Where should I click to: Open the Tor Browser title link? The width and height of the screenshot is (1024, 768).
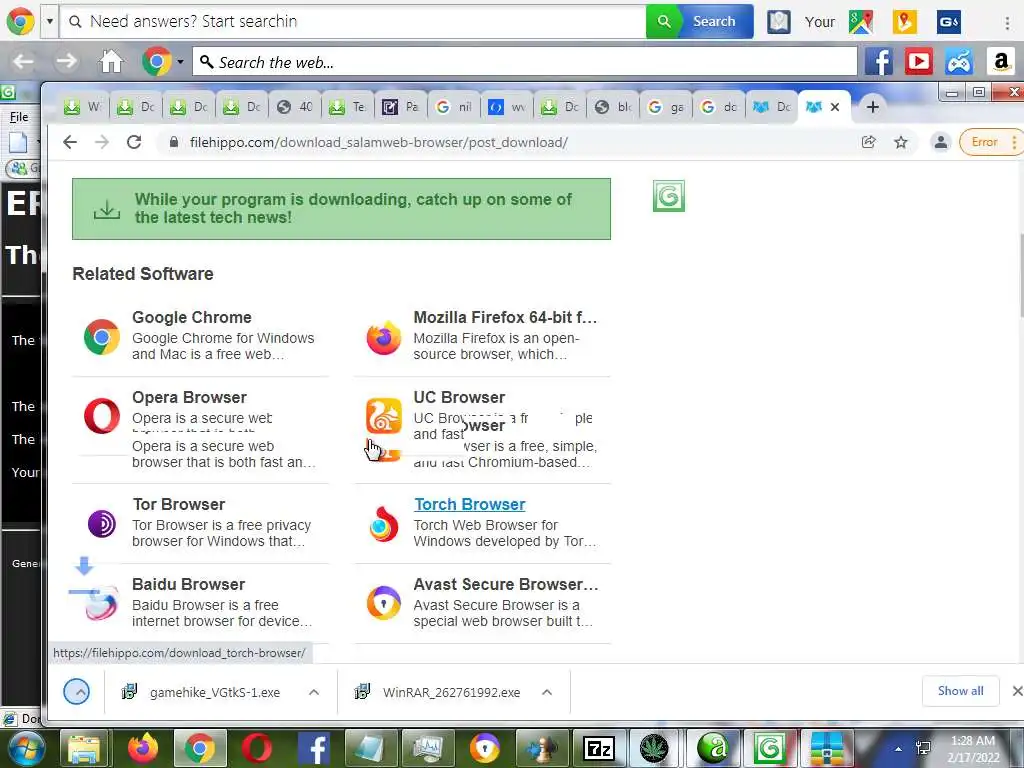coord(179,504)
